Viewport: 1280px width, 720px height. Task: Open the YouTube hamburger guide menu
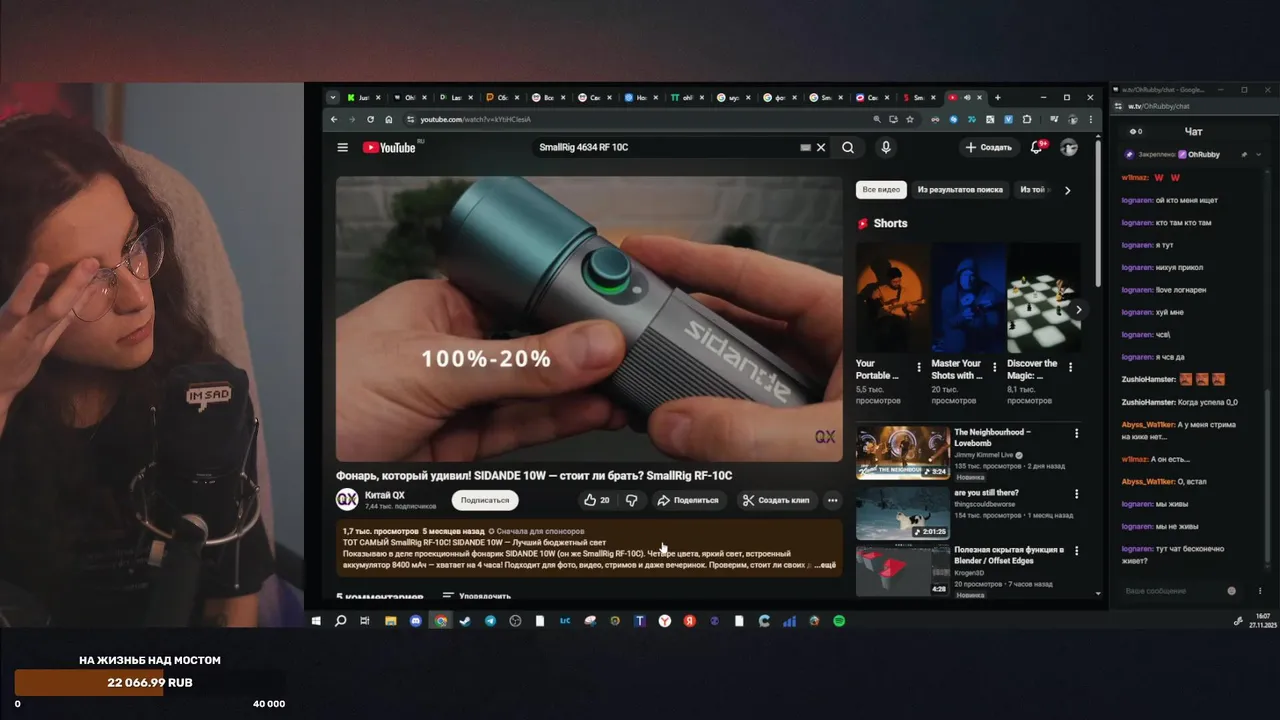point(343,147)
